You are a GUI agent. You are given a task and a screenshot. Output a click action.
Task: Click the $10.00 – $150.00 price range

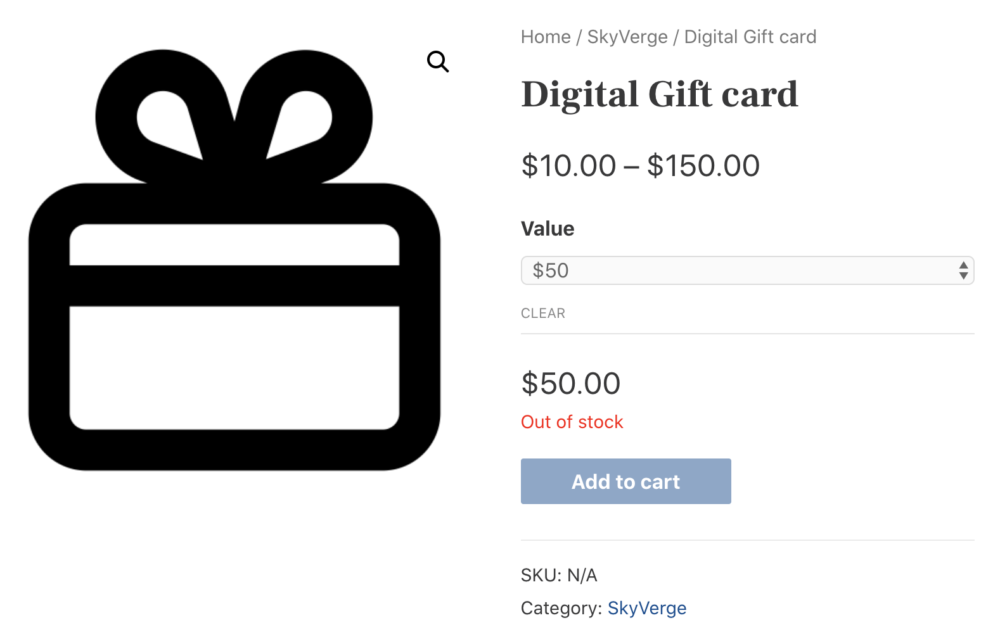click(640, 166)
